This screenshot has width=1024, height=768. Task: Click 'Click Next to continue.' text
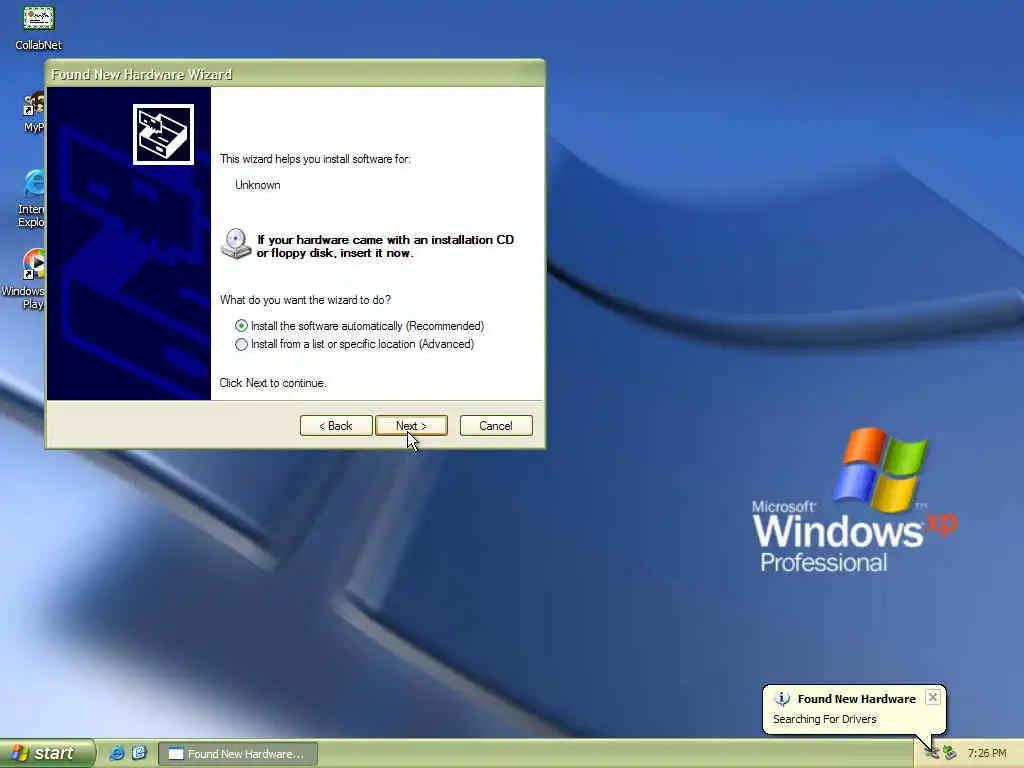(x=272, y=383)
